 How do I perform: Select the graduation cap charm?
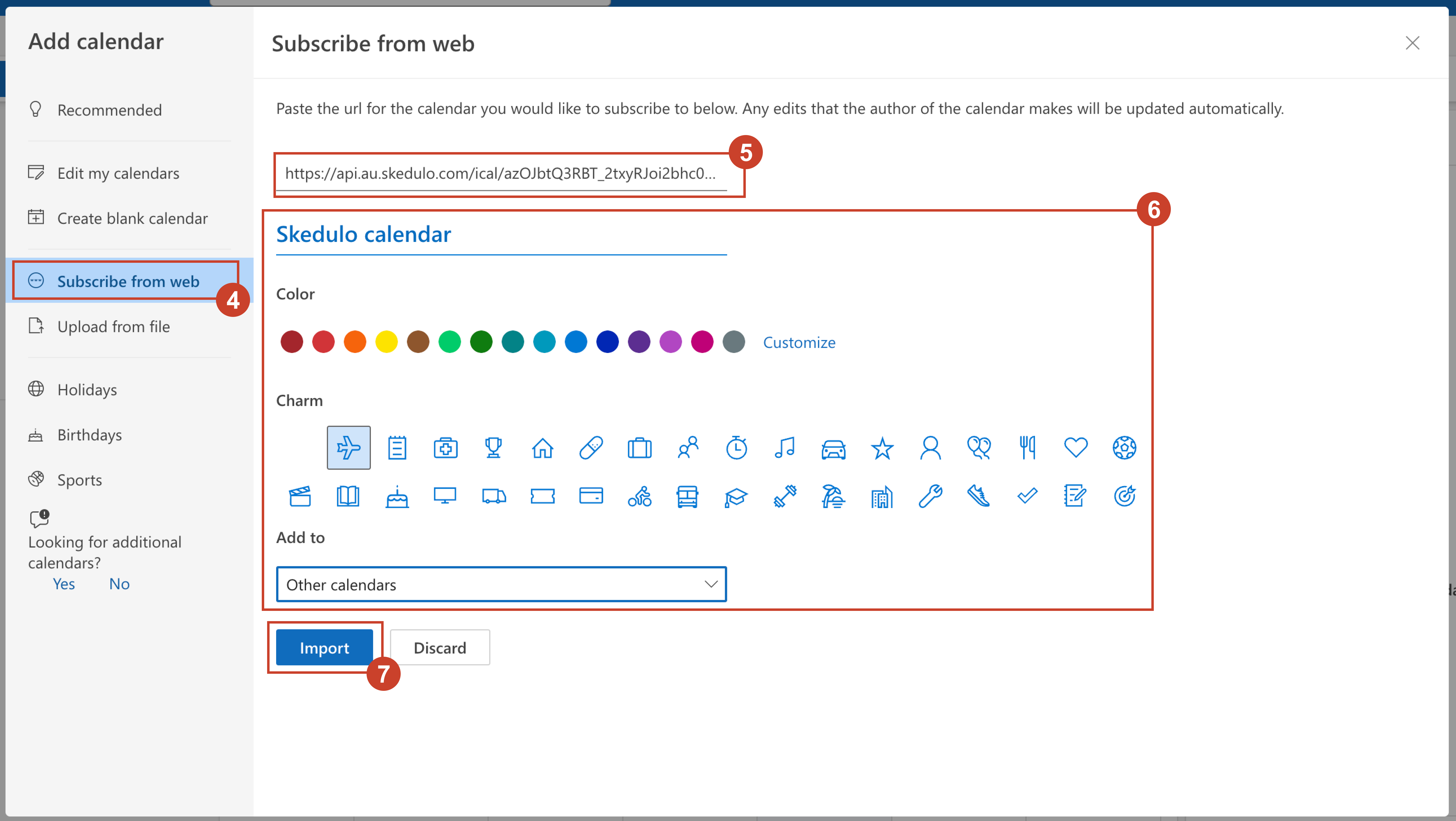pyautogui.click(x=736, y=497)
